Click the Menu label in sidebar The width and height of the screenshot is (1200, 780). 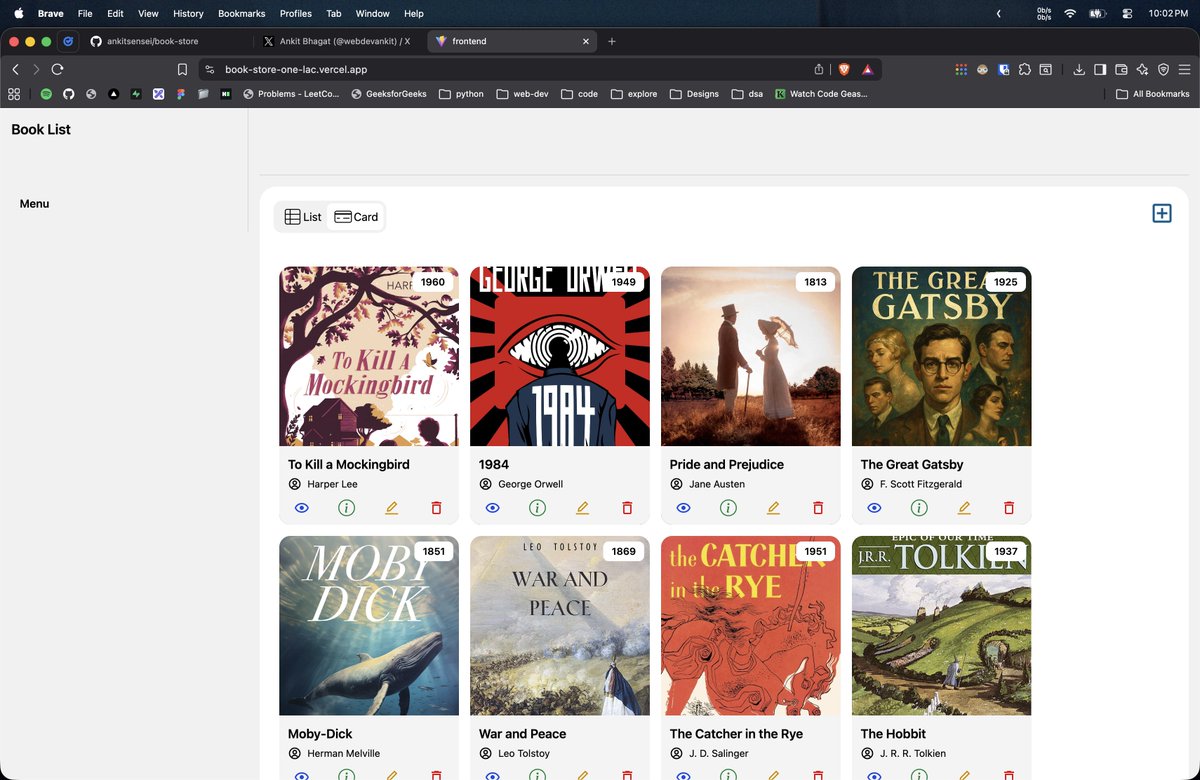point(34,204)
